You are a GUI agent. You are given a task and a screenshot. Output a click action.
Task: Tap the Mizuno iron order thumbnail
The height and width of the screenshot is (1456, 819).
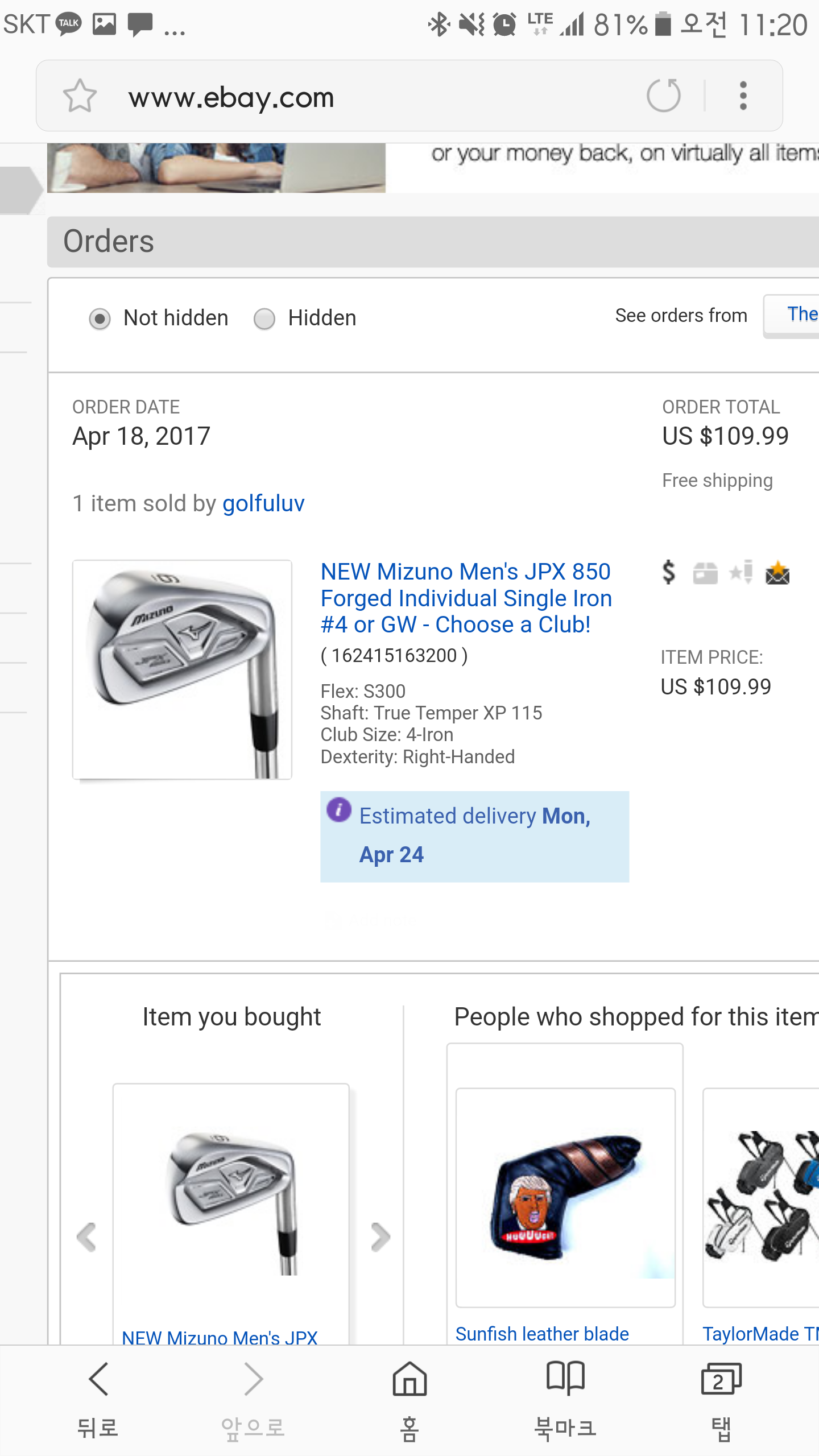pos(182,669)
